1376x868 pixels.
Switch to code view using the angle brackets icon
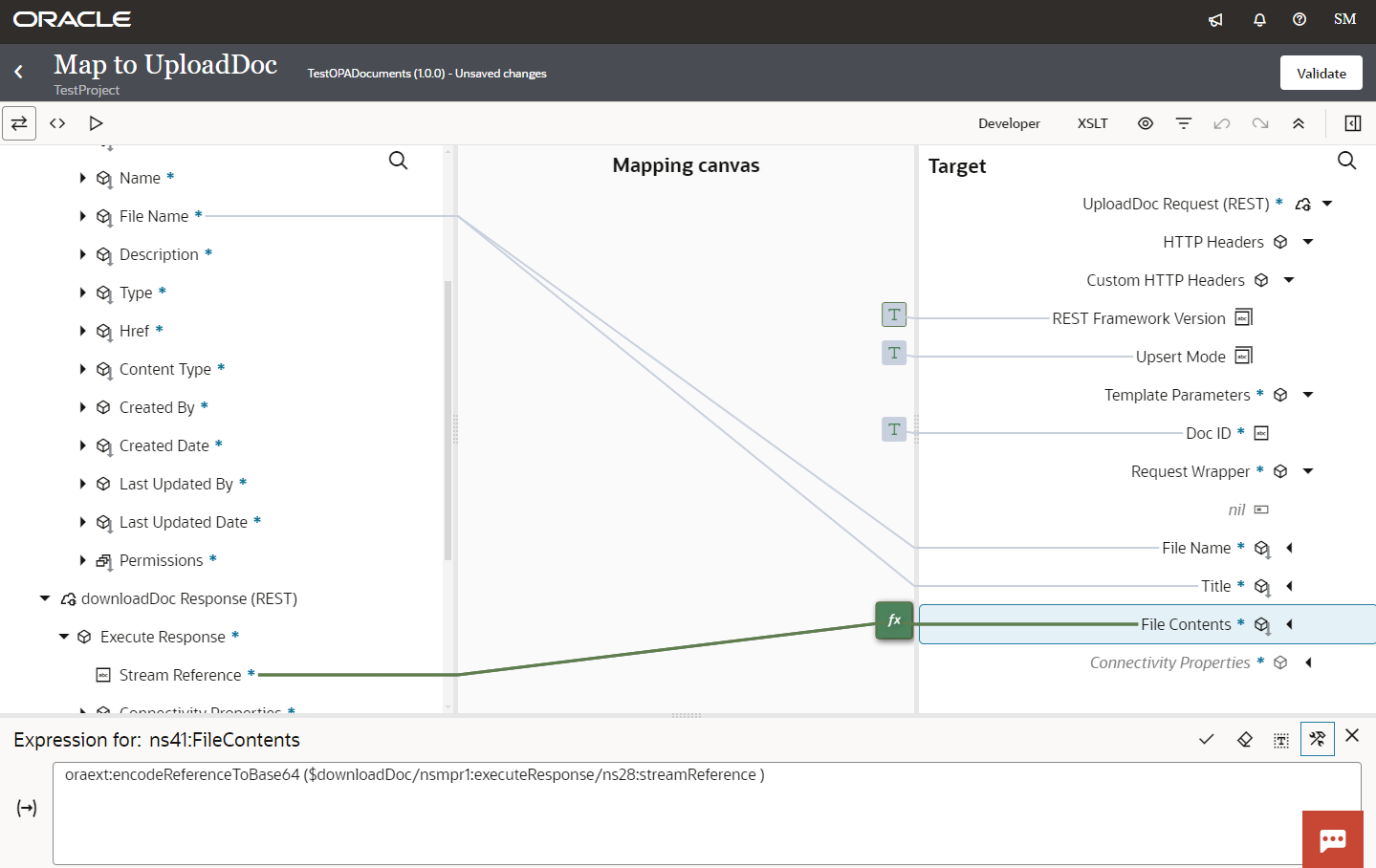(x=56, y=123)
